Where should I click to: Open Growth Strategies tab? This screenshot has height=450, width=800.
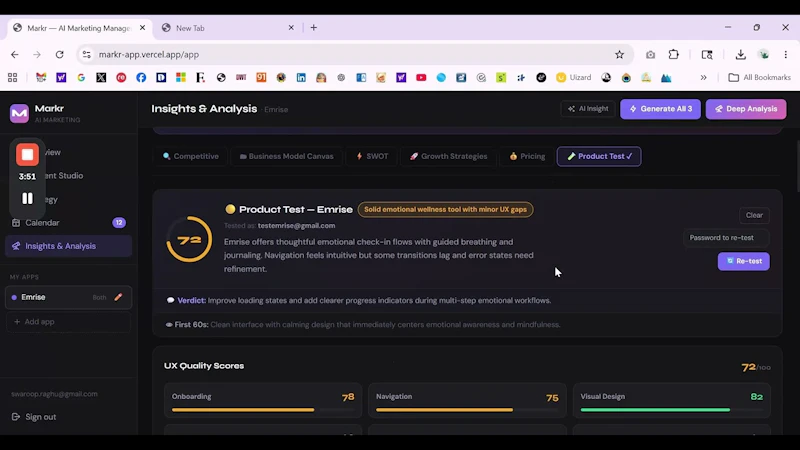(448, 156)
